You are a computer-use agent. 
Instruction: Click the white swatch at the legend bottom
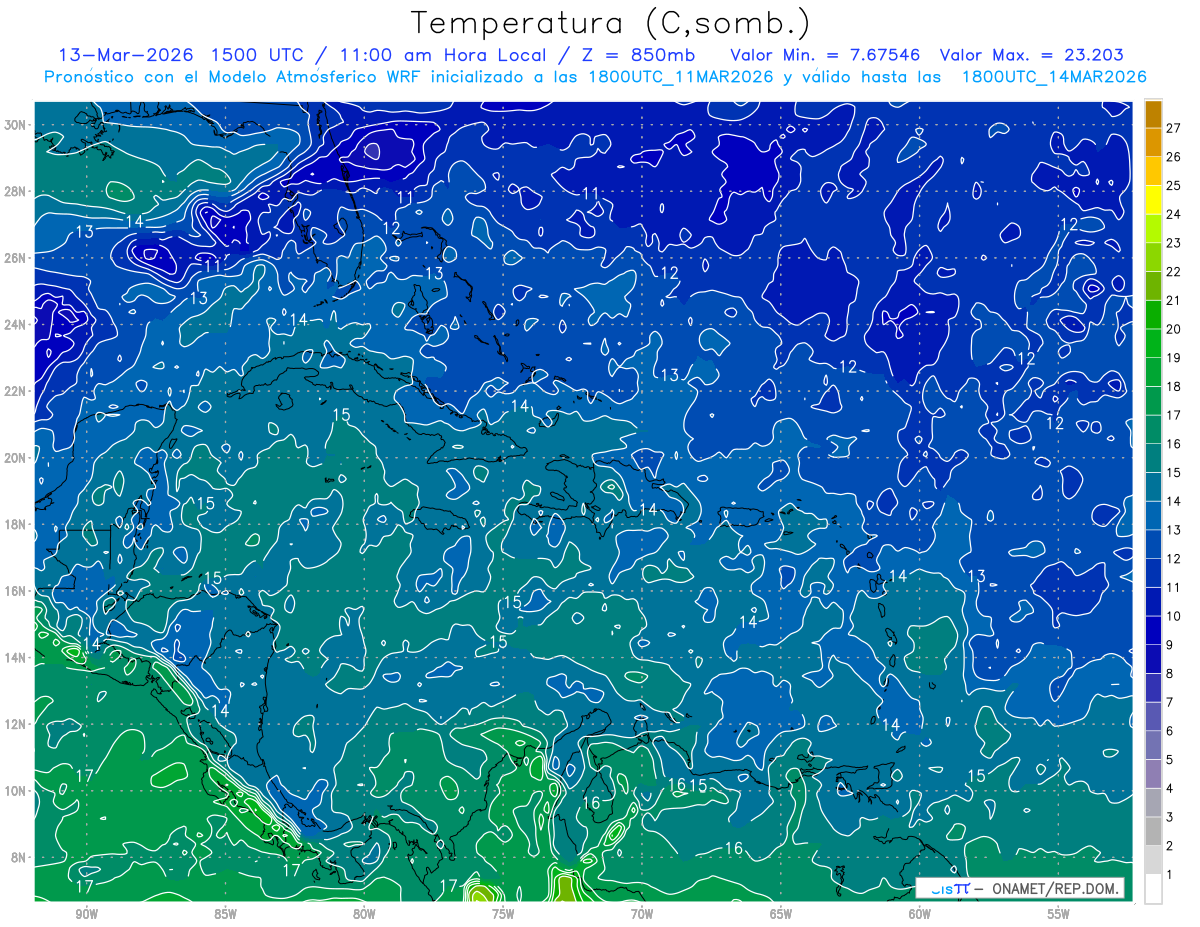[1153, 889]
